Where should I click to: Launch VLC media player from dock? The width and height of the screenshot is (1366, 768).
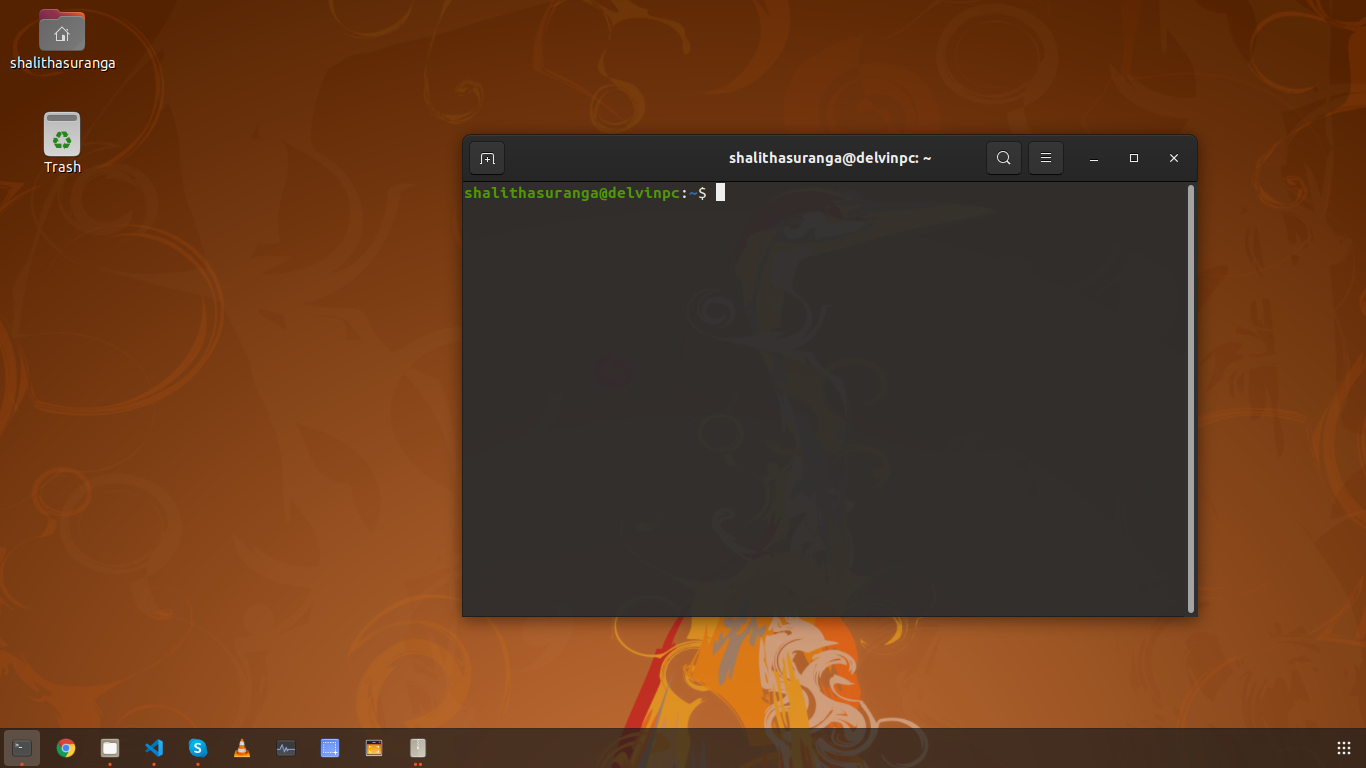(242, 747)
